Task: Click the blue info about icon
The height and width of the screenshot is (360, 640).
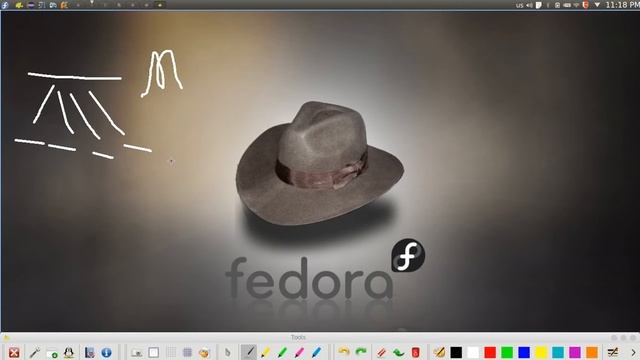Action: point(106,352)
